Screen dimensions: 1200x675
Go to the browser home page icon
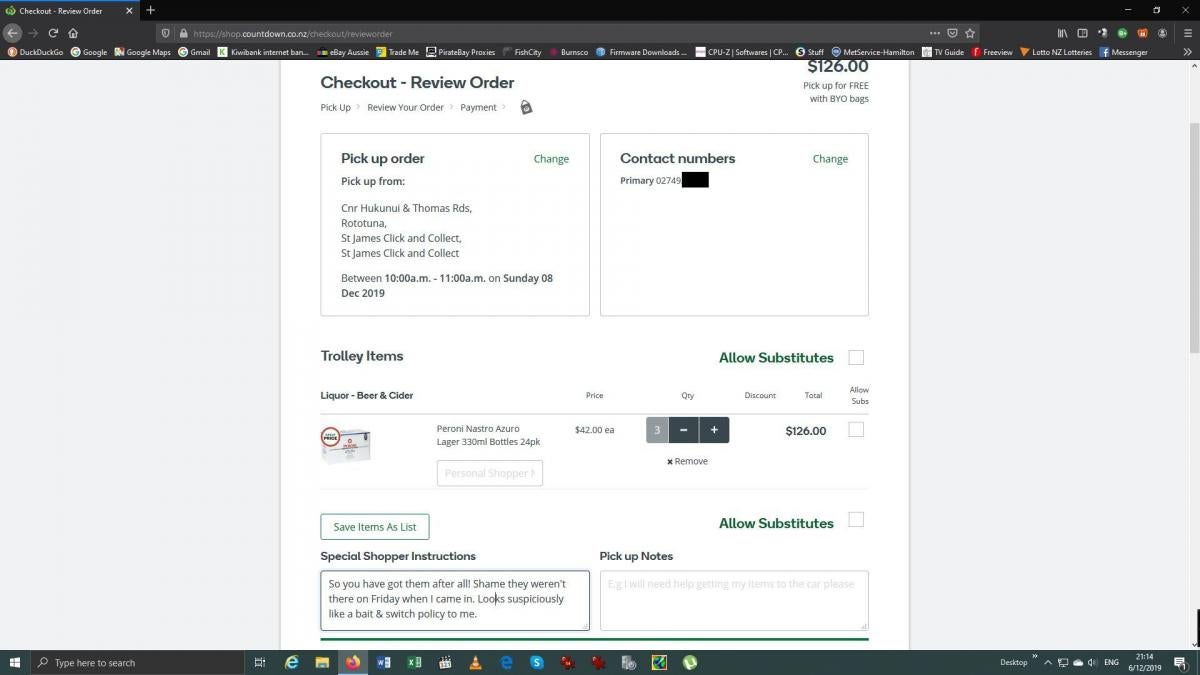click(73, 33)
